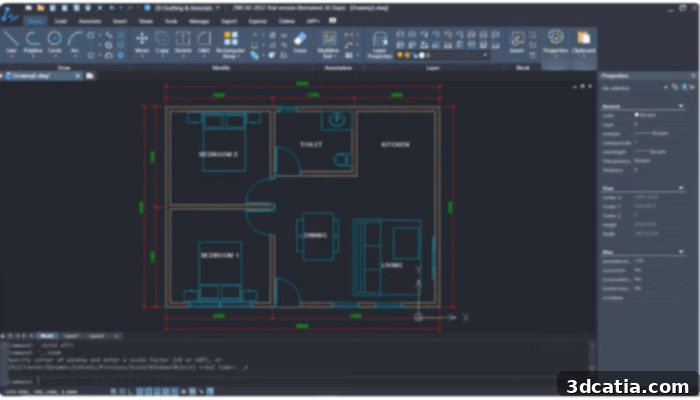Open the Insert ribbon tab
The image size is (700, 400).
pyautogui.click(x=120, y=21)
